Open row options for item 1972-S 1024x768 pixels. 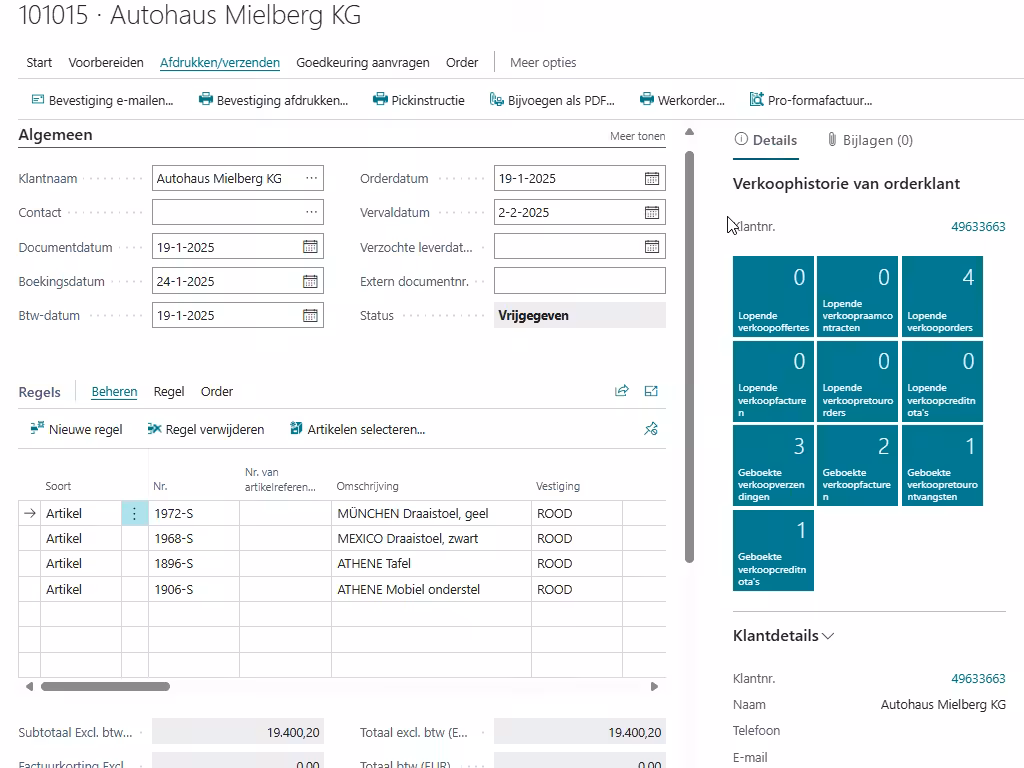tap(134, 513)
